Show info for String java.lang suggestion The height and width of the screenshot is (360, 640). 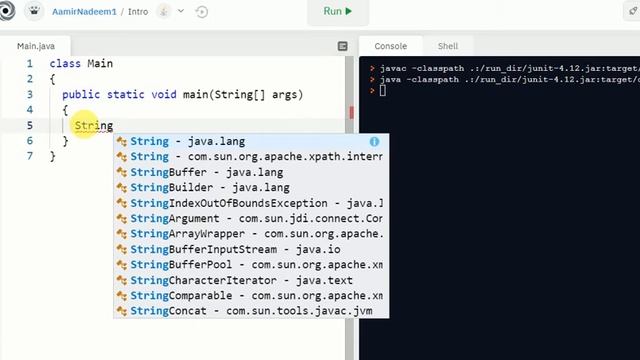374,142
